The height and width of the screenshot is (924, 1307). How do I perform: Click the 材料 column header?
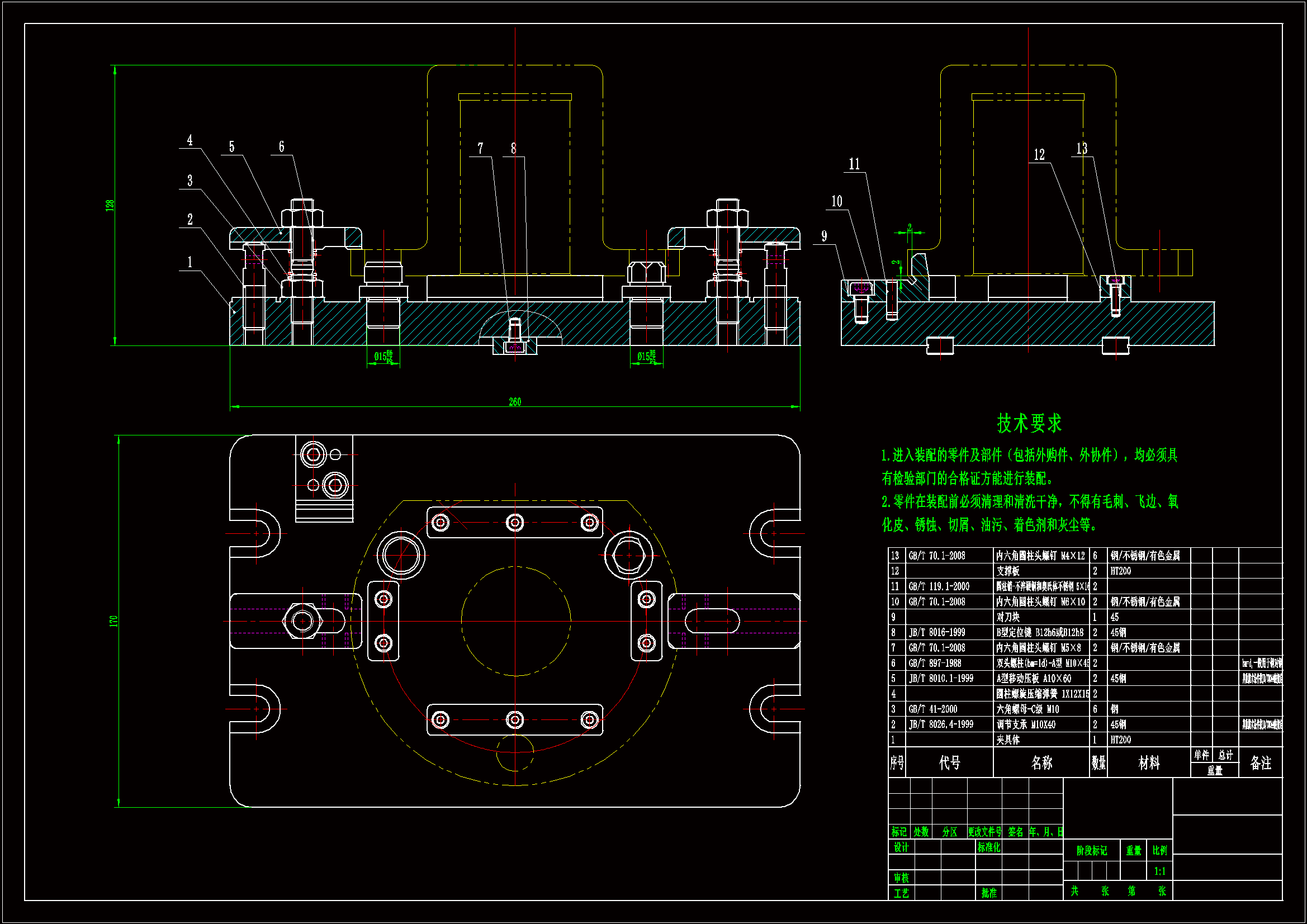(x=1149, y=763)
